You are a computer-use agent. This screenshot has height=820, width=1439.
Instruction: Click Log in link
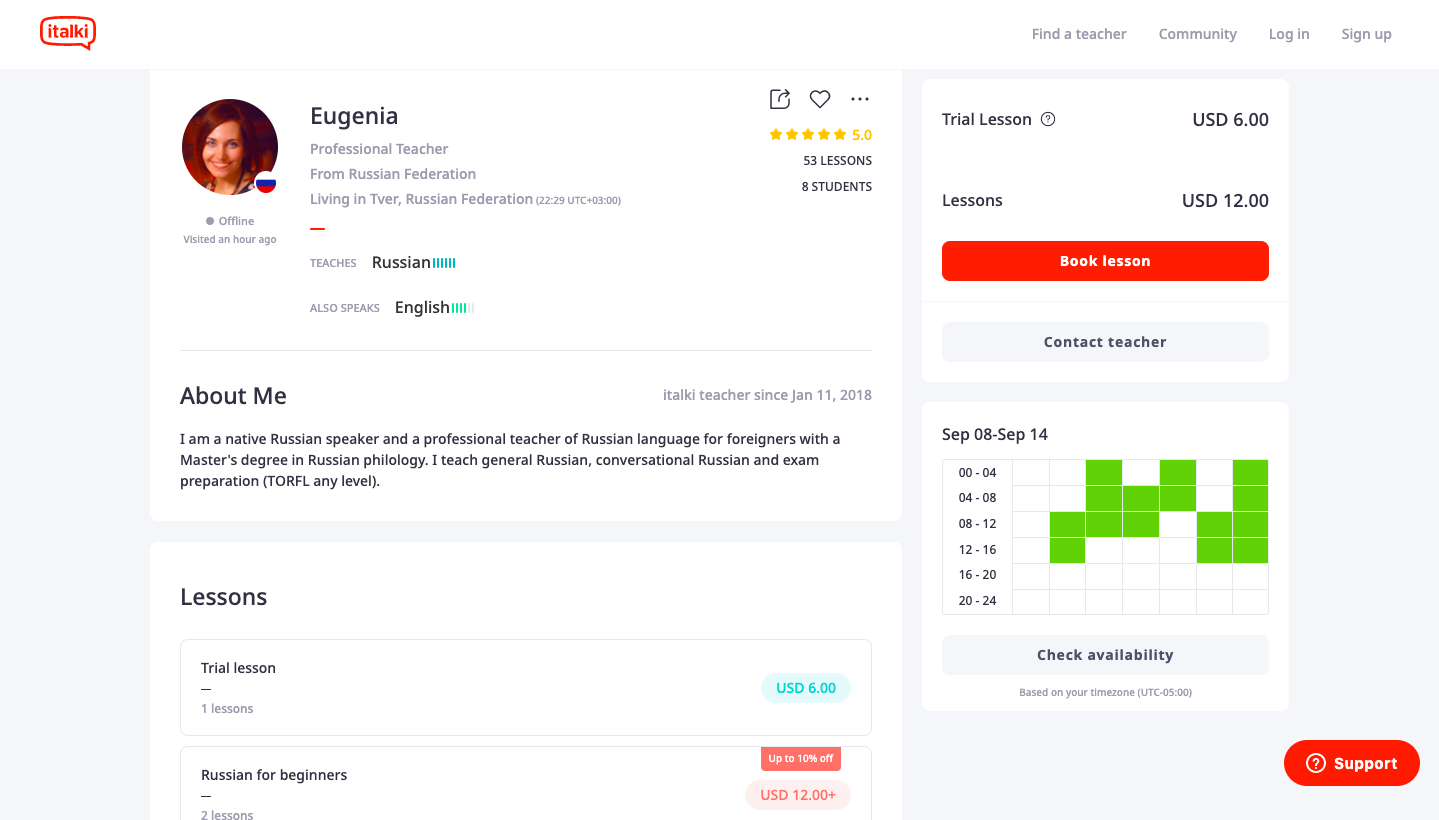(1288, 34)
